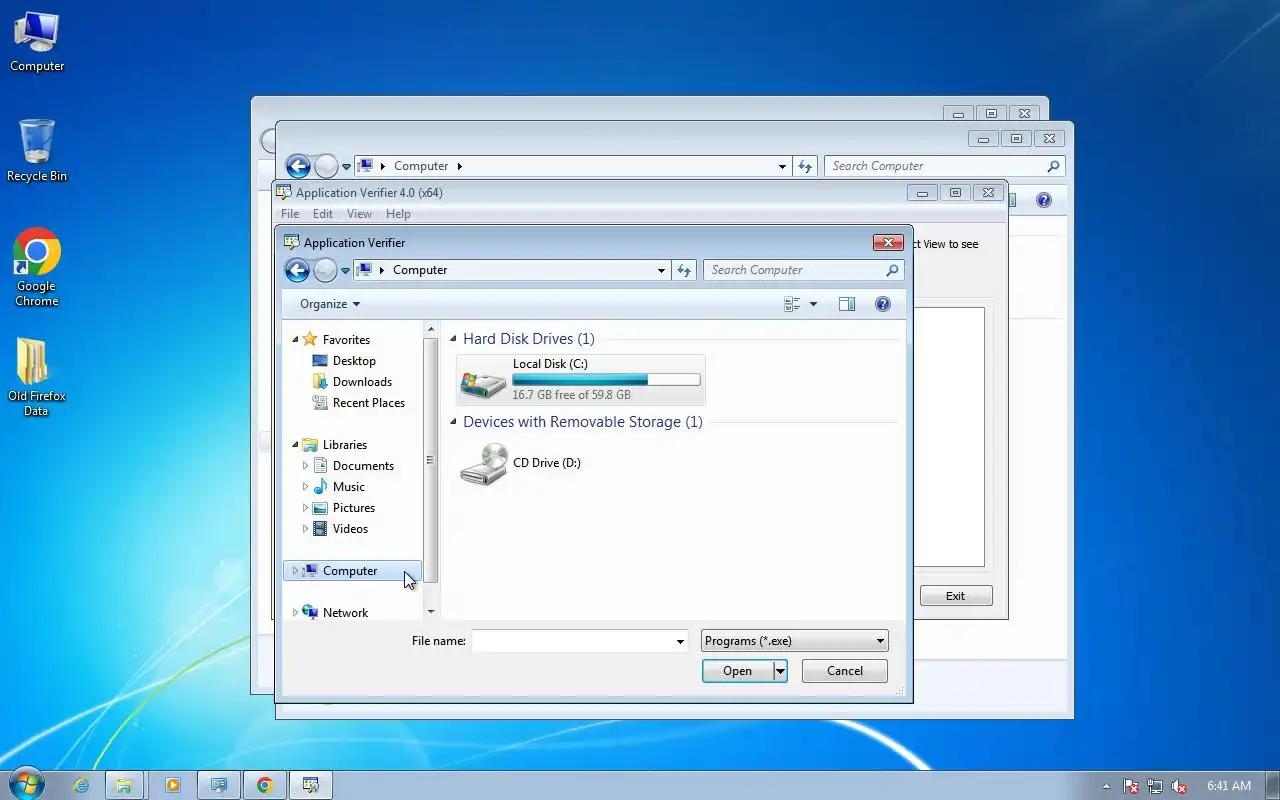Collapse the Hard Disk Drives group

tap(454, 339)
